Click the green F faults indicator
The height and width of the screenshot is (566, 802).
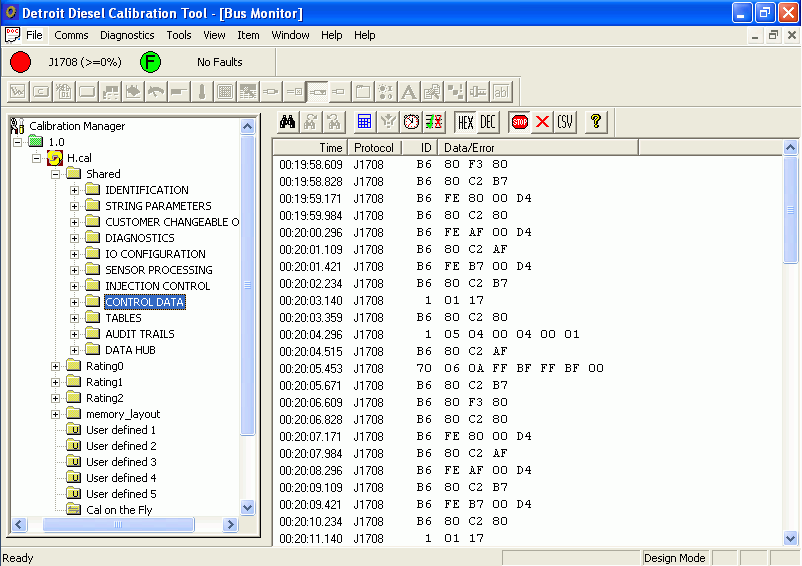coord(150,62)
